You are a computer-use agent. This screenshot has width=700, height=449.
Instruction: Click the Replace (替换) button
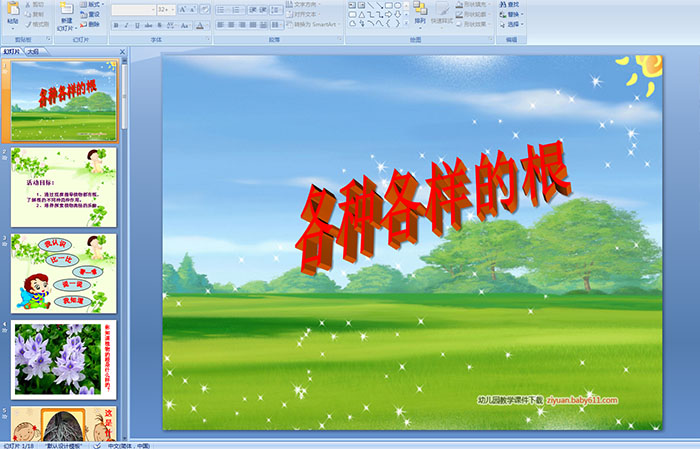[512, 14]
